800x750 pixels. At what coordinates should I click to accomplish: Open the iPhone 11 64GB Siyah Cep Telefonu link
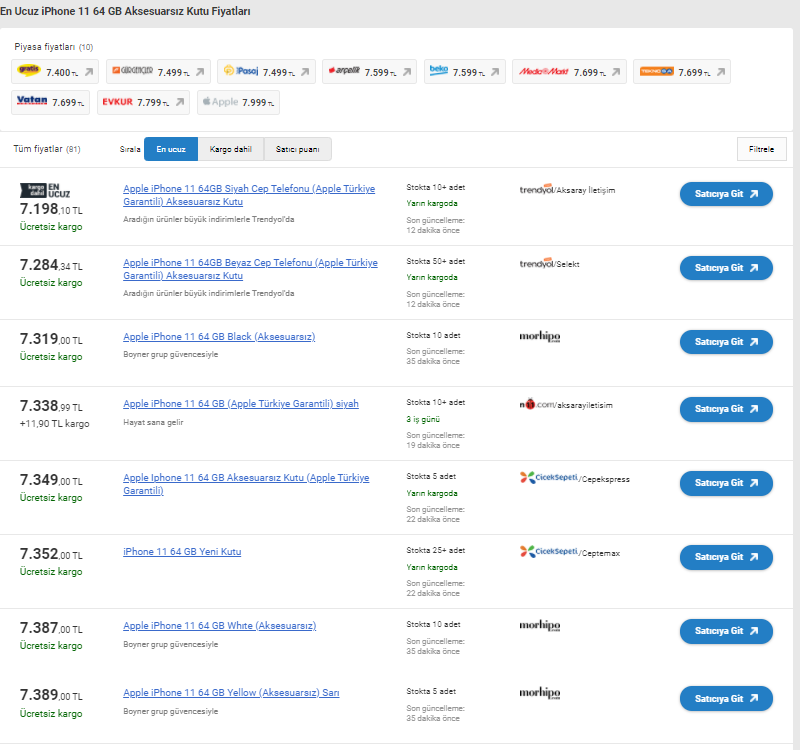pos(249,195)
